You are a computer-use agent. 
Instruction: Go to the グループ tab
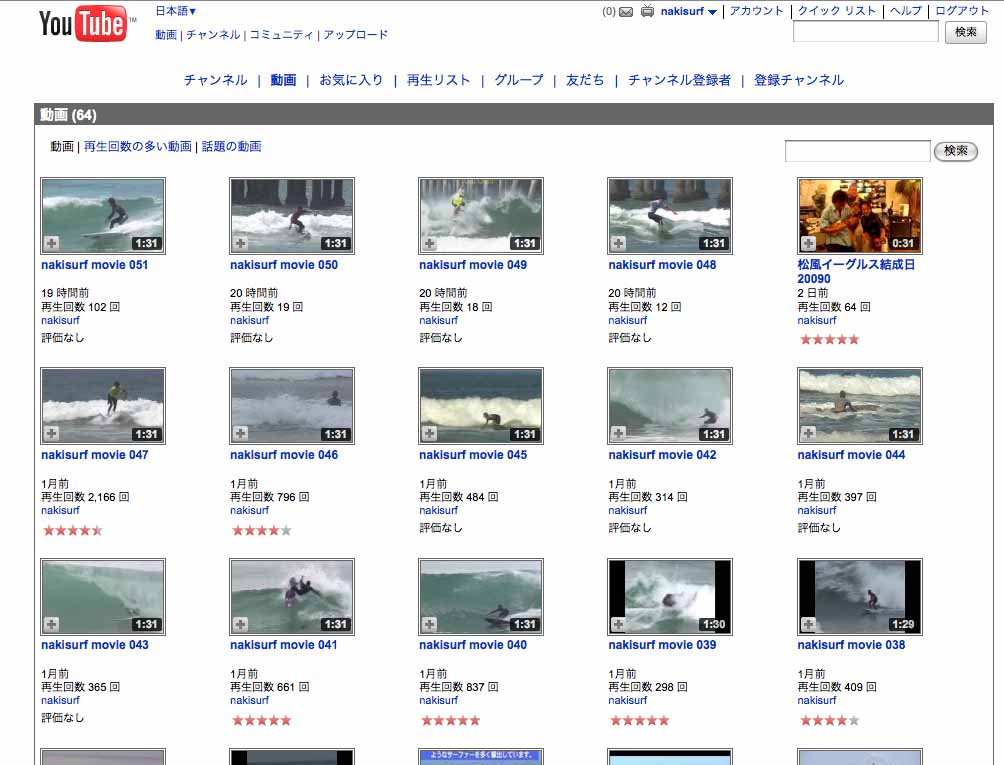point(519,80)
